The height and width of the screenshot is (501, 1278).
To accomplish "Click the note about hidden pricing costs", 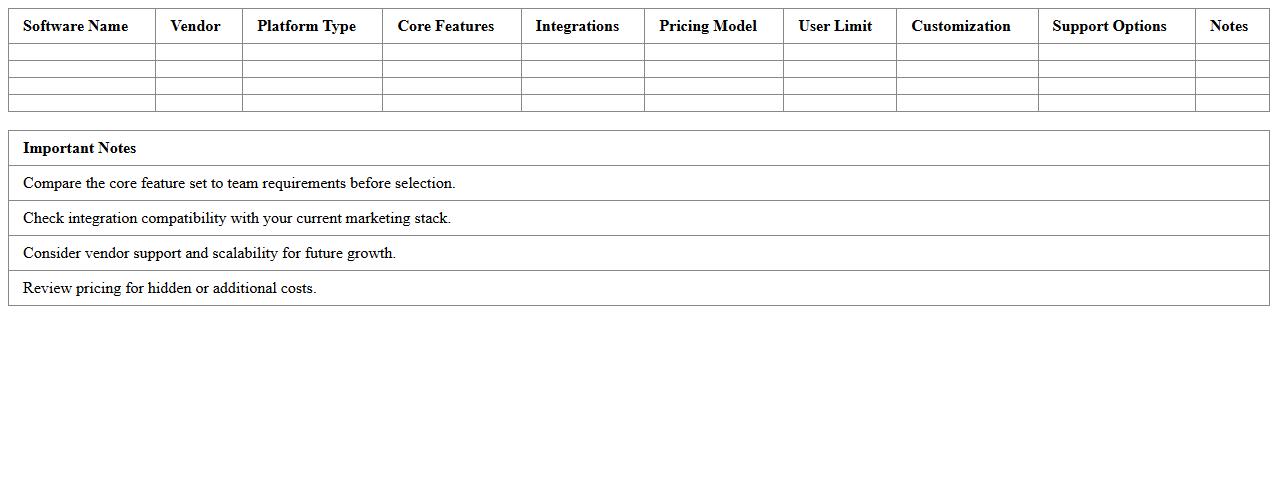I will 170,288.
